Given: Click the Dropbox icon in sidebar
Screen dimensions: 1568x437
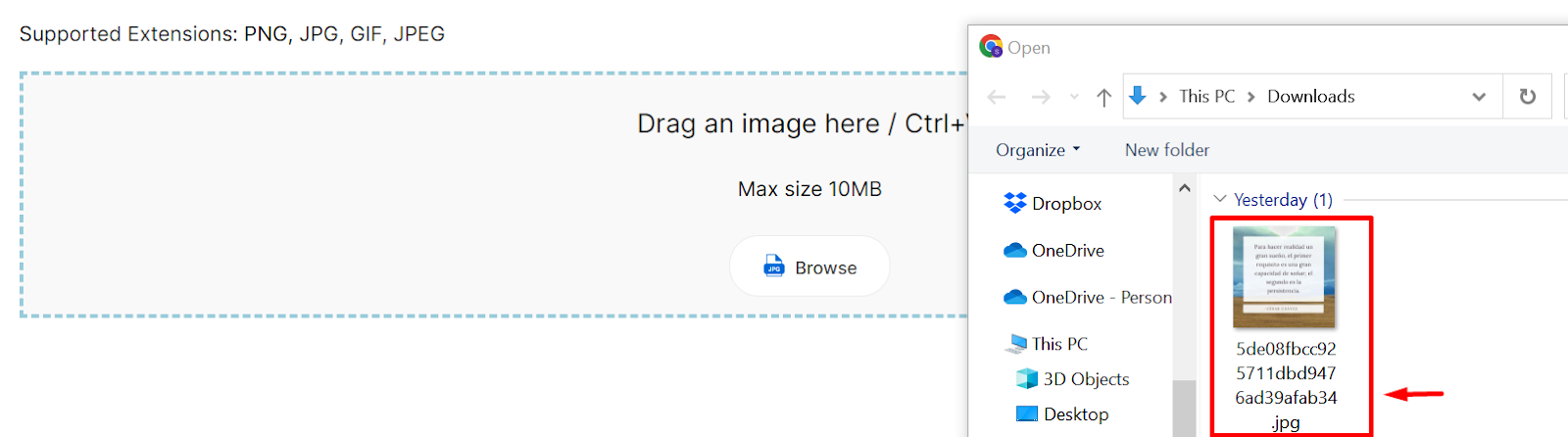Looking at the screenshot, I should pos(1015,203).
